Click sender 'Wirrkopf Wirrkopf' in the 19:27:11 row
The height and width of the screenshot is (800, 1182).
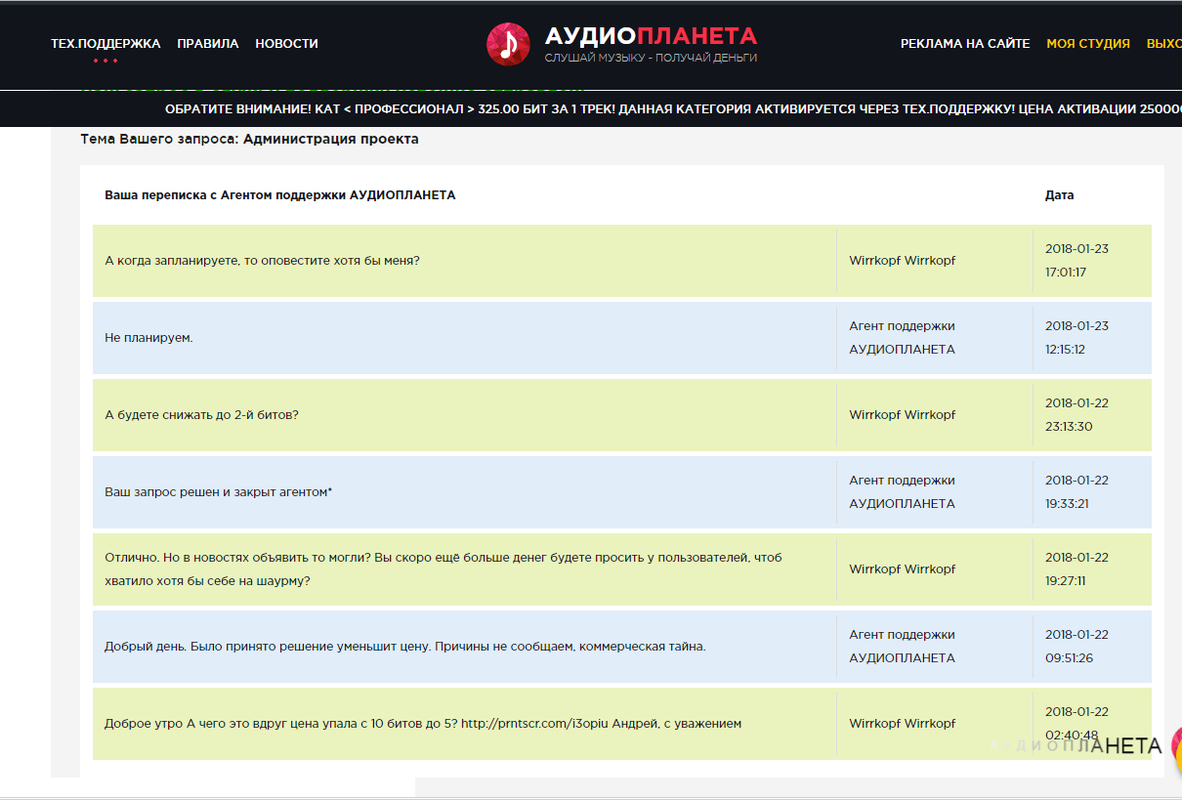[902, 569]
